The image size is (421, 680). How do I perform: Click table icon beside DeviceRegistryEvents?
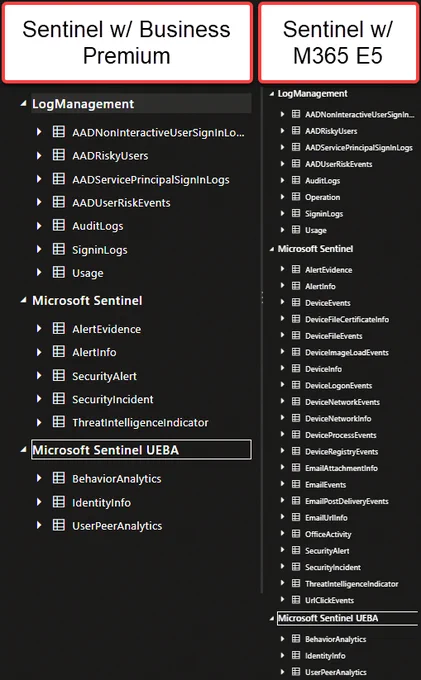pyautogui.click(x=296, y=451)
